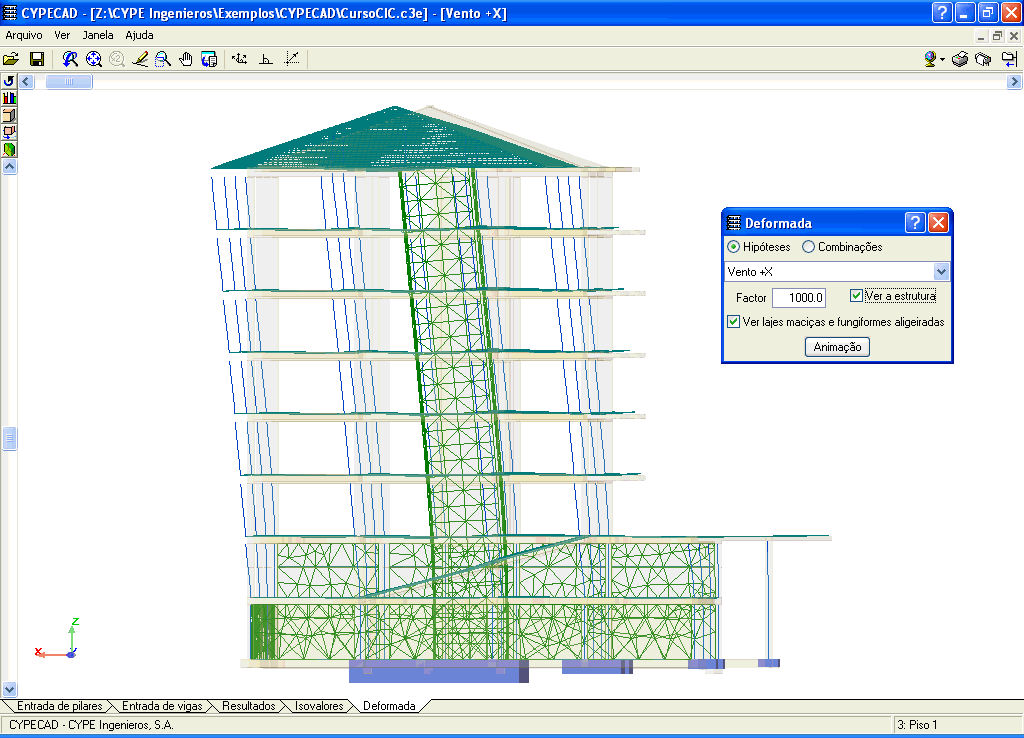The height and width of the screenshot is (738, 1024).
Task: Click the main title bar help button
Action: 942,13
